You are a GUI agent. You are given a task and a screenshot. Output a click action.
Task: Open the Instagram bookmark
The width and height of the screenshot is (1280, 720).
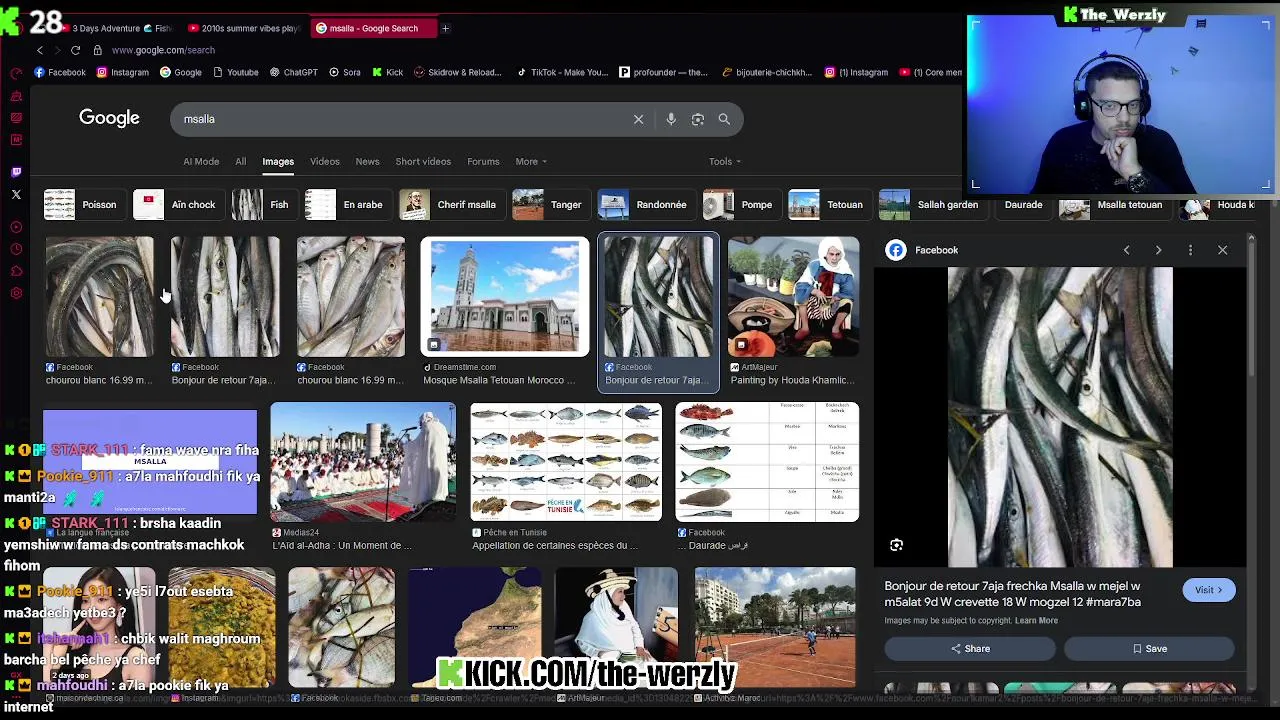(x=123, y=72)
